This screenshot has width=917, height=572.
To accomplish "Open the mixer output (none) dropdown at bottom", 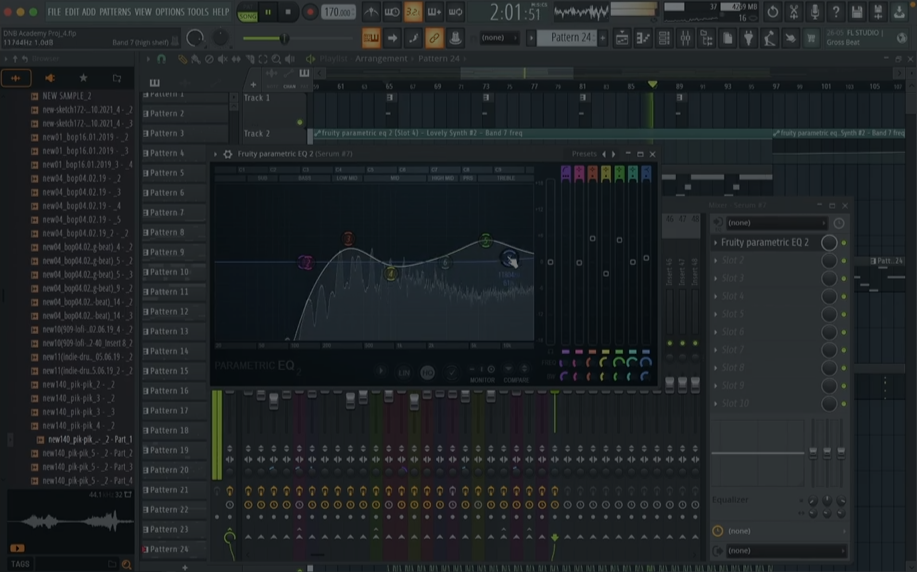I will [786, 550].
